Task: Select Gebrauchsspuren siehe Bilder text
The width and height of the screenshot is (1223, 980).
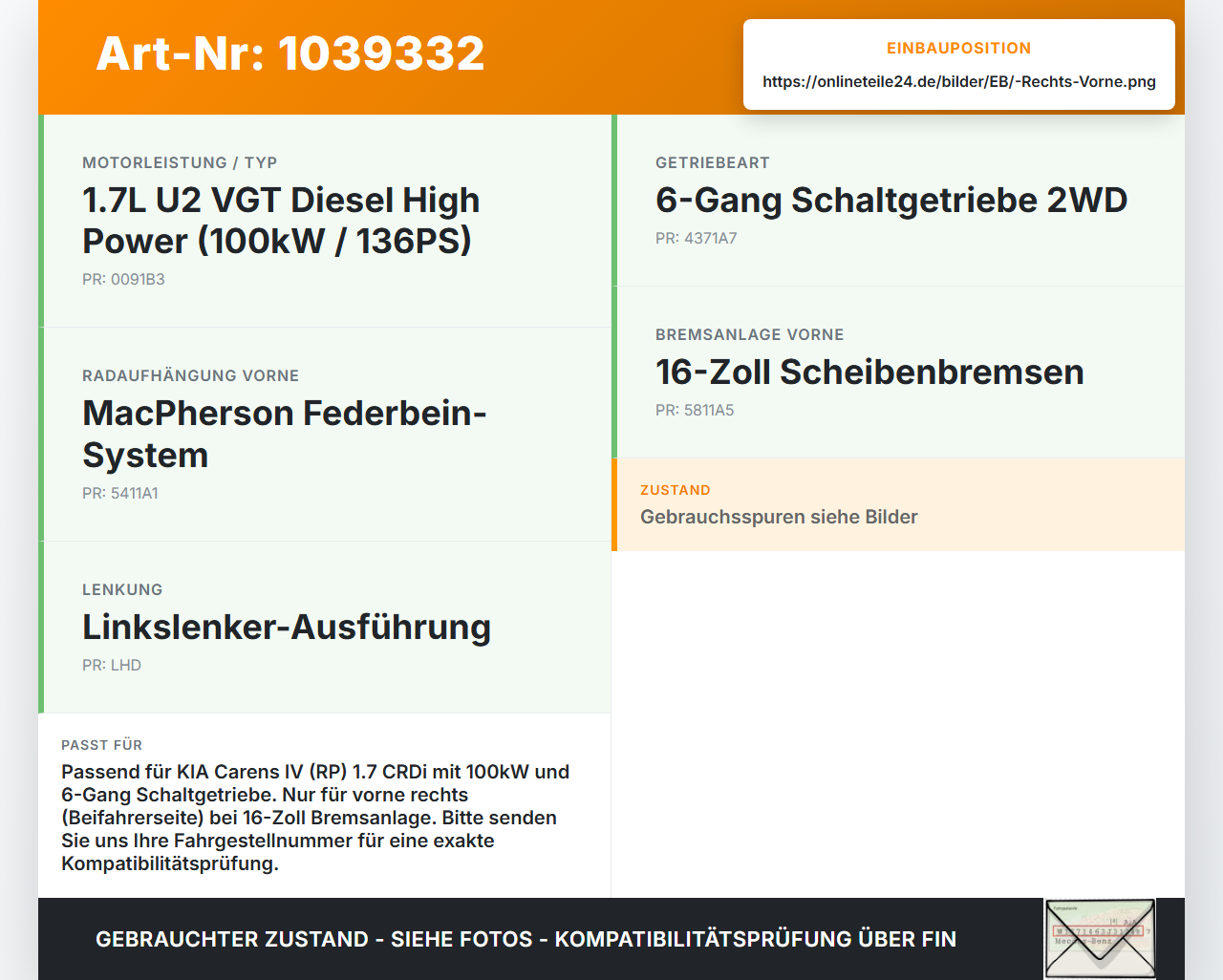Action: click(x=779, y=517)
